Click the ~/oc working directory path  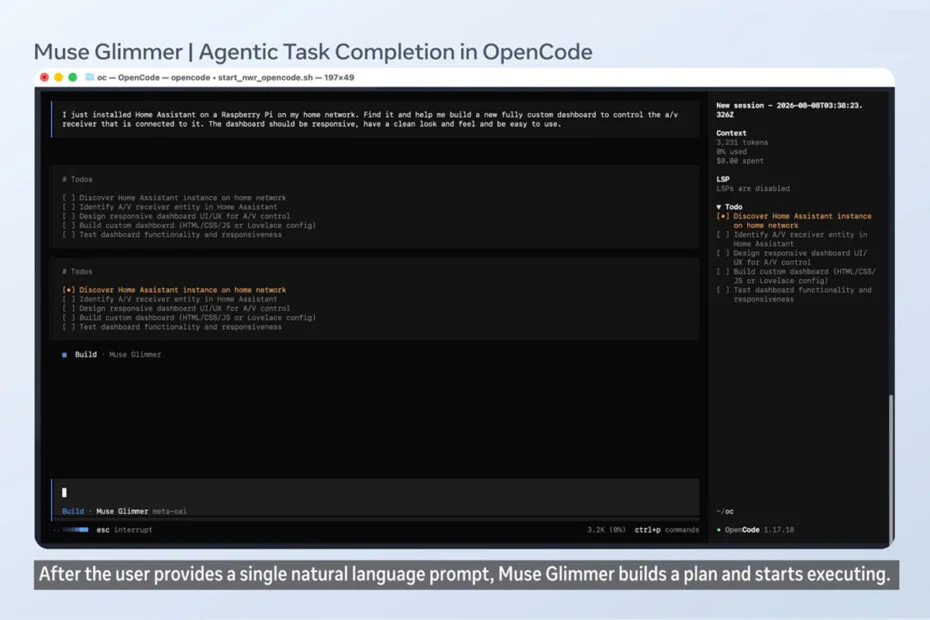click(x=725, y=511)
